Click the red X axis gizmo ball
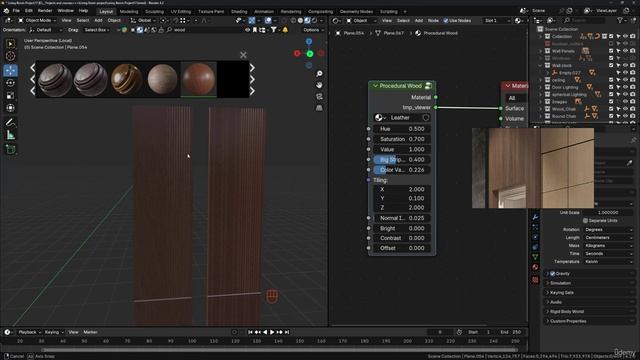This screenshot has height=360, width=640. click(297, 53)
